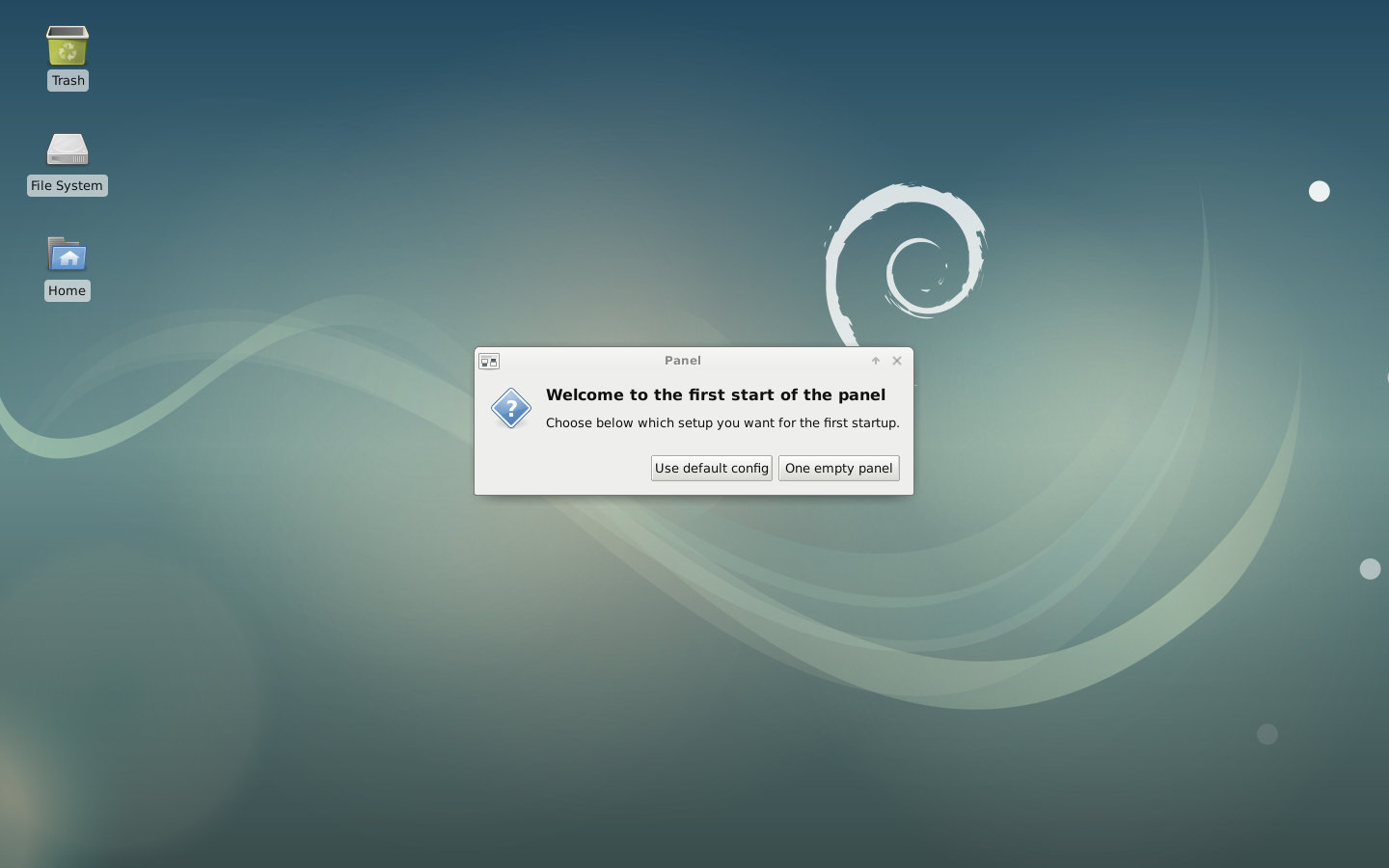Click the Panel title text
This screenshot has width=1389, height=868.
pos(683,361)
